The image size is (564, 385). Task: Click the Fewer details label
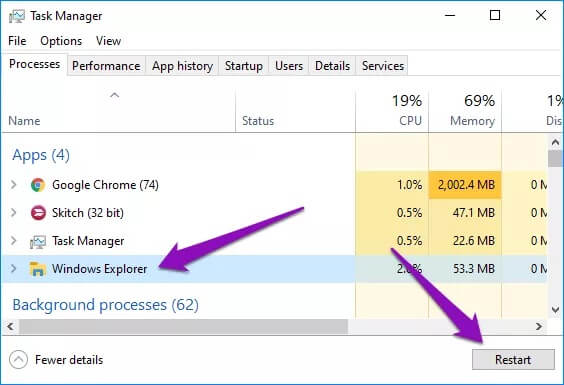point(69,360)
